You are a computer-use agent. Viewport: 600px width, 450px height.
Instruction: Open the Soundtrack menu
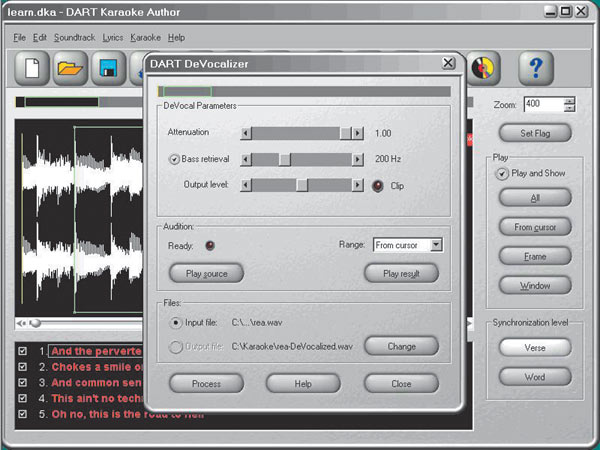75,37
